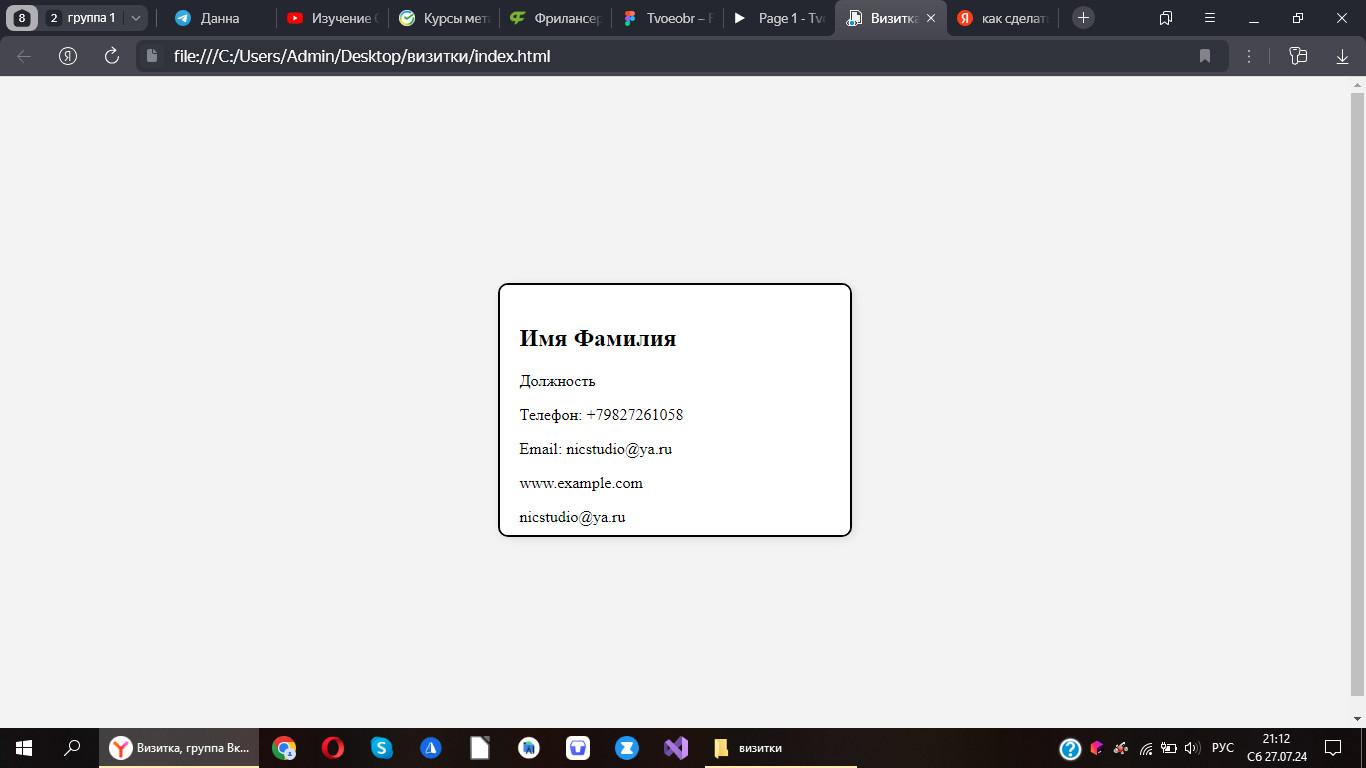Viewport: 1366px width, 768px height.
Task: Click the blue help question-mark tray icon
Action: 1070,748
